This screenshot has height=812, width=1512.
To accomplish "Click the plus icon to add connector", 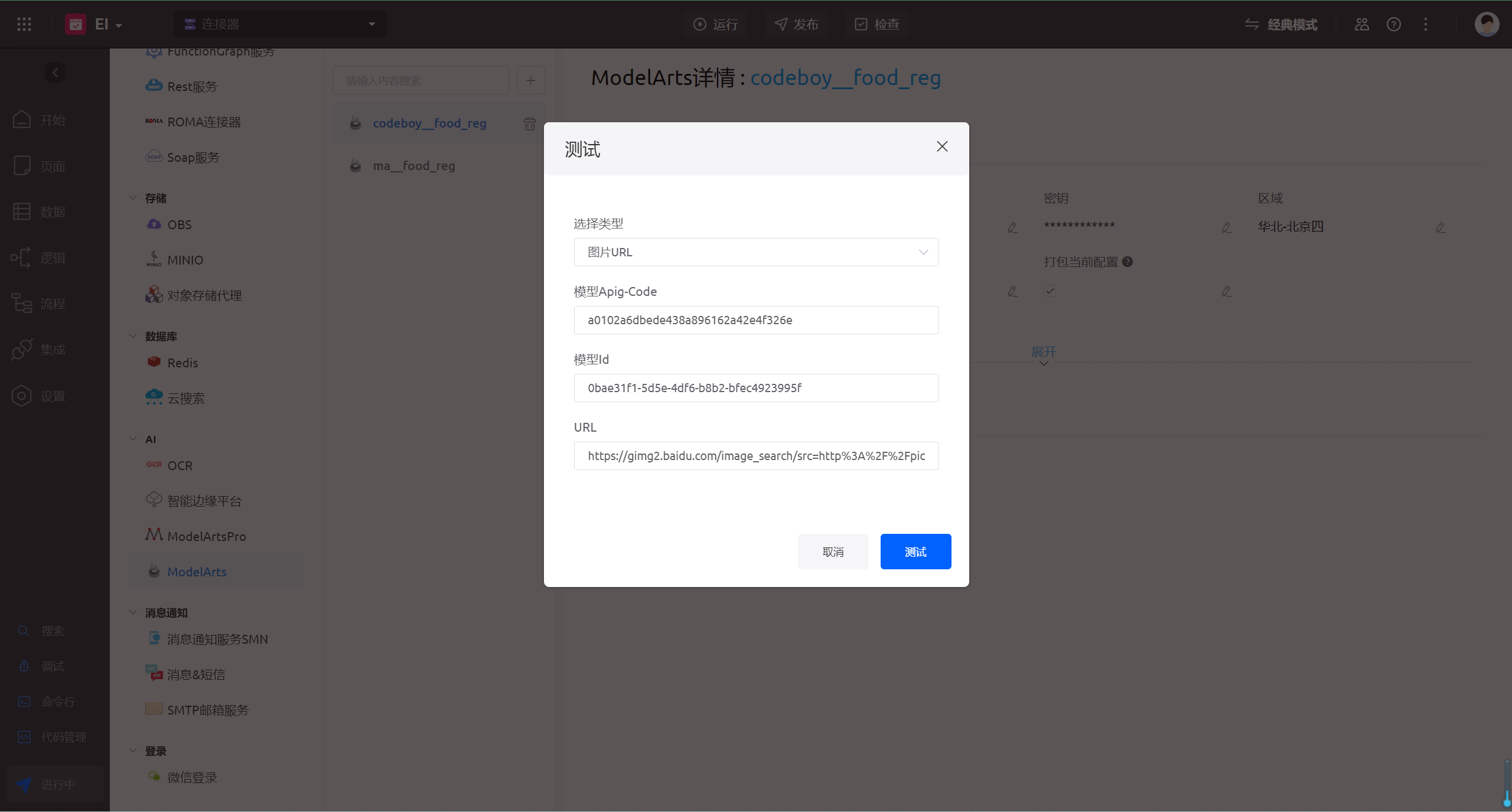I will tap(530, 80).
